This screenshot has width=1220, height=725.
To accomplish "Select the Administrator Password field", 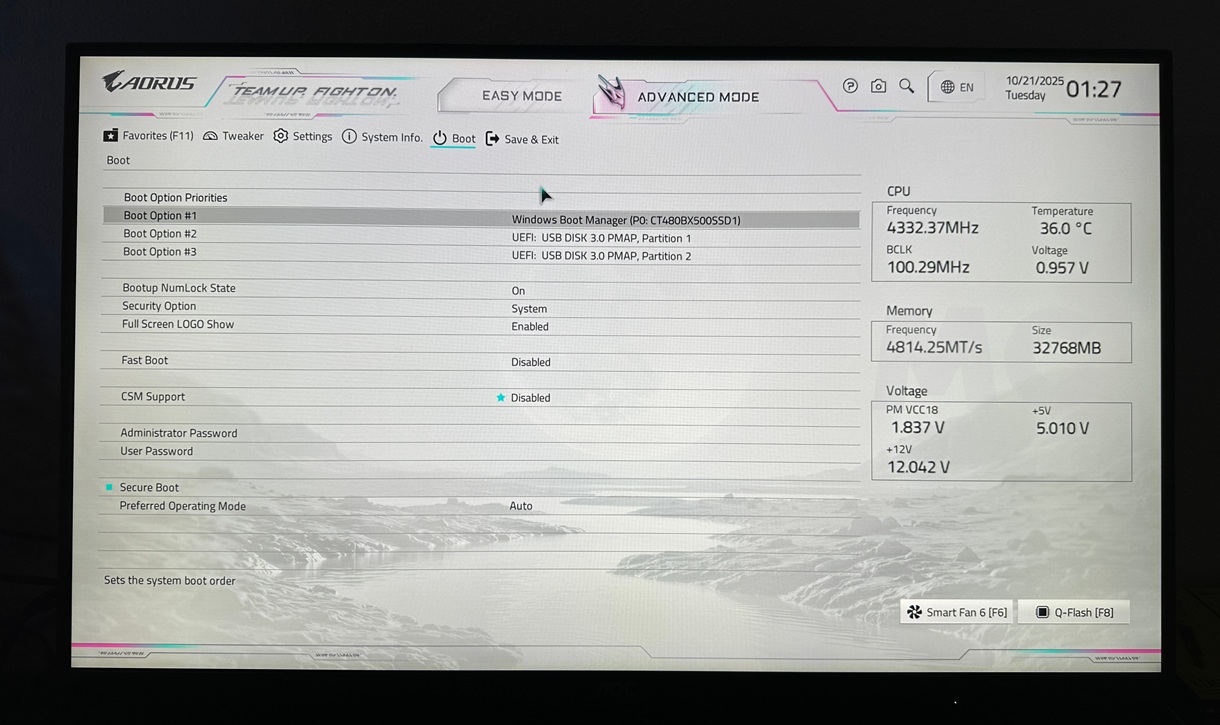I will (x=179, y=433).
